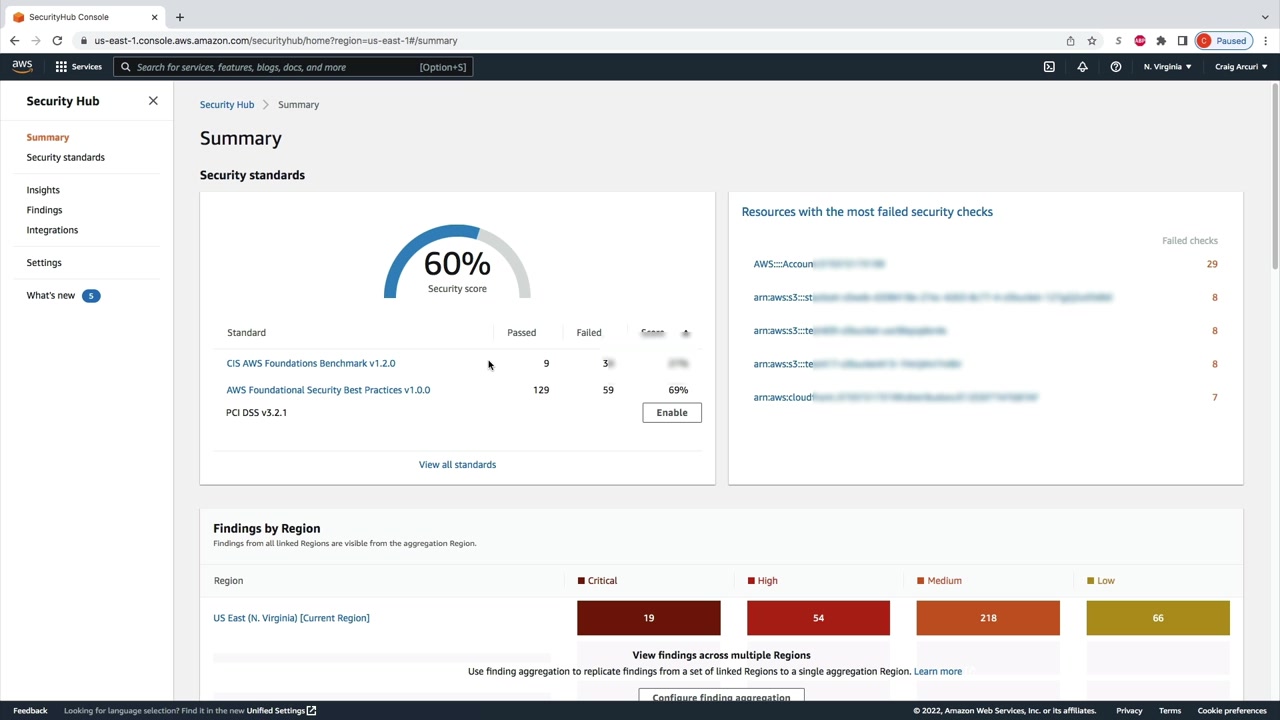Open the Terms footer link

pos(1170,711)
